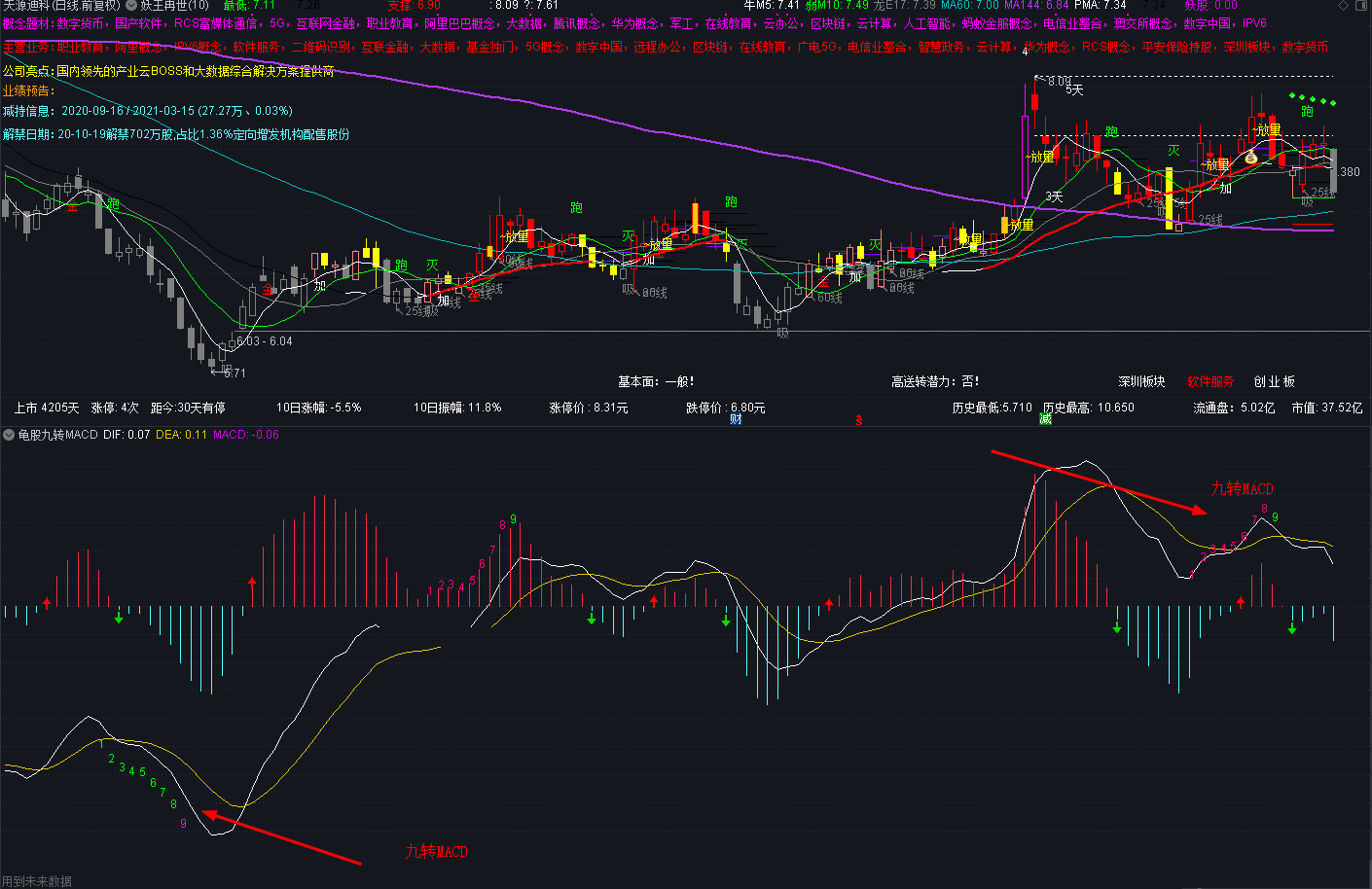Click 平安保险持股 in the 主营业务 row
The height and width of the screenshot is (889, 1372).
[x=1177, y=47]
